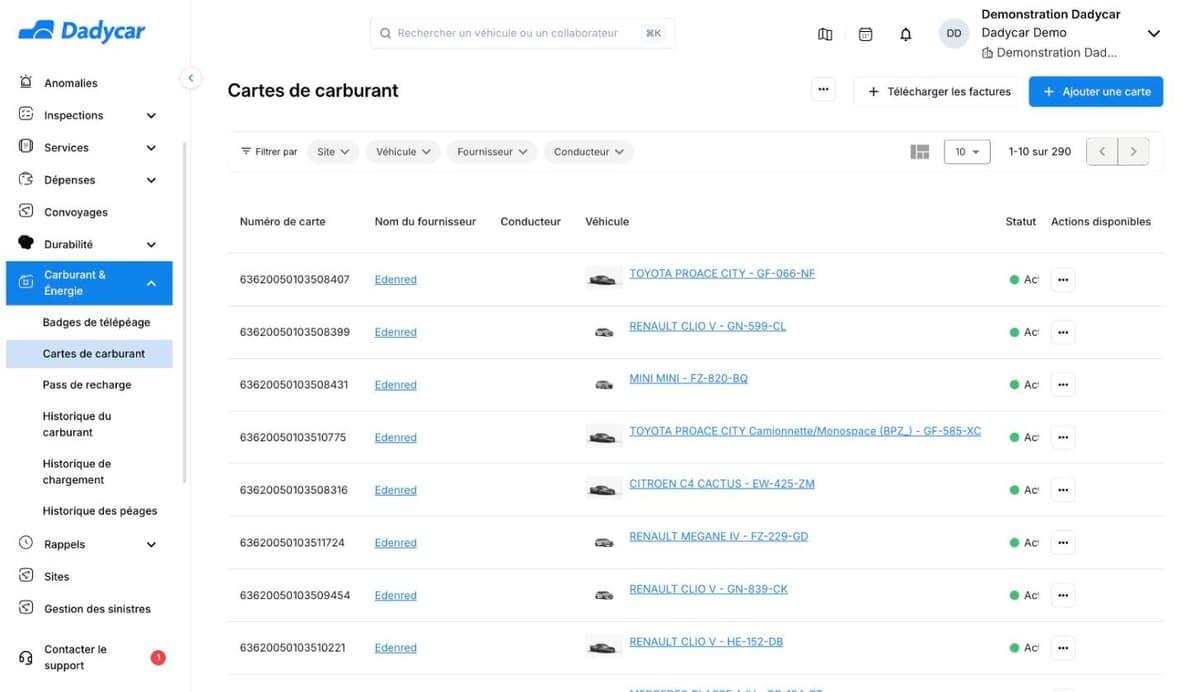This screenshot has height=692, width=1200.
Task: Open Badges de télépéage page
Action: tap(96, 322)
